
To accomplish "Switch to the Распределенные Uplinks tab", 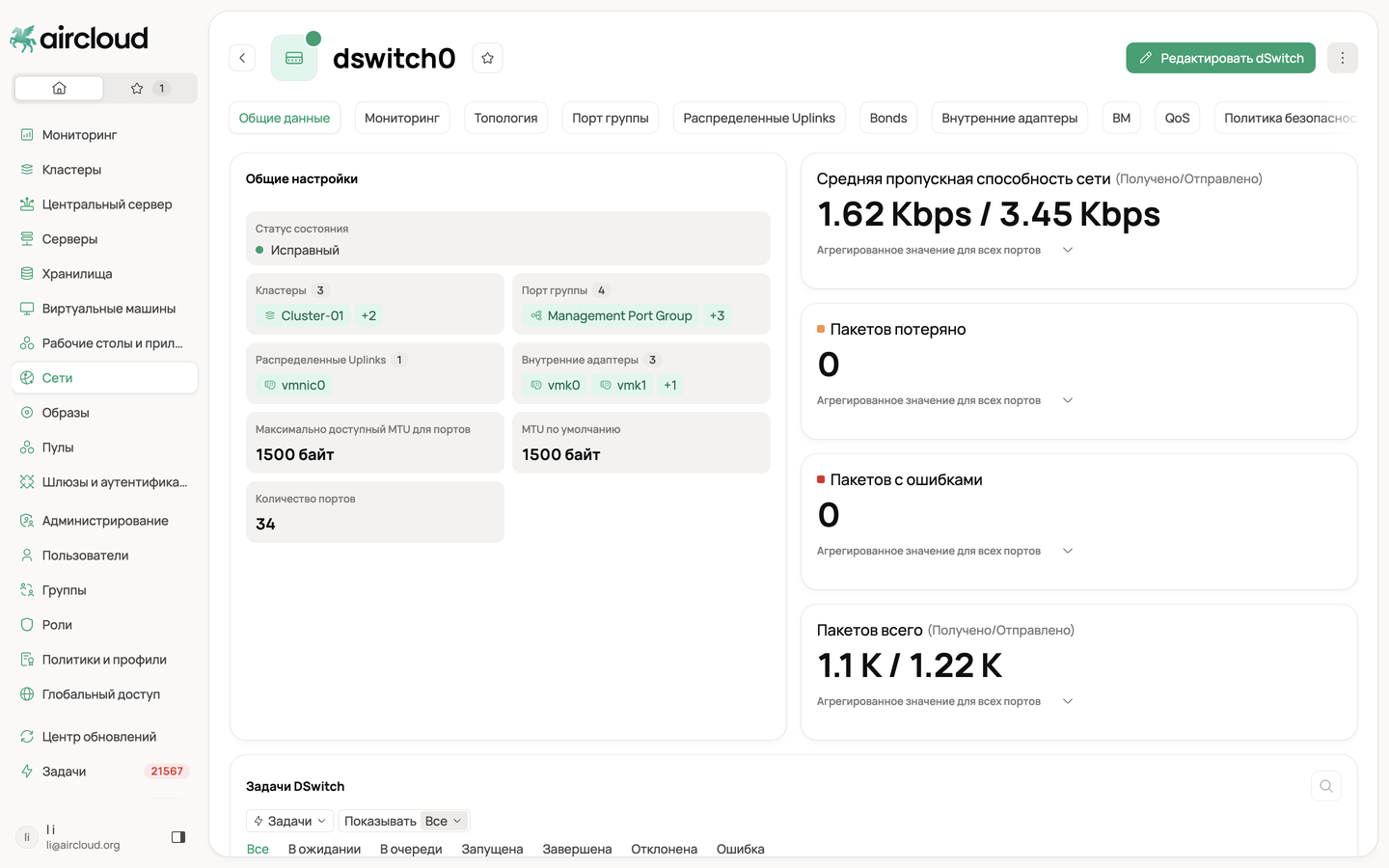I will [759, 118].
